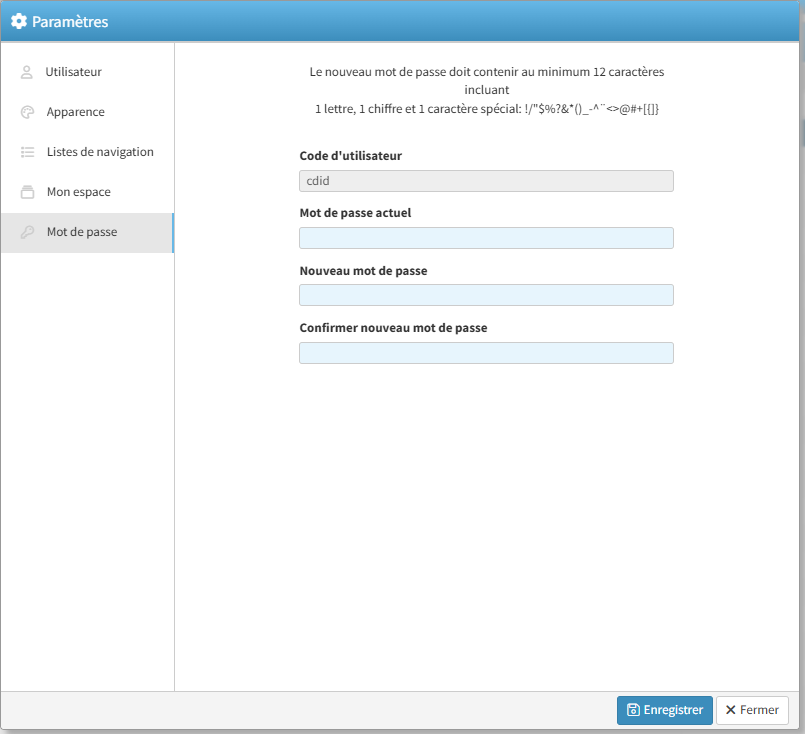Click into the Nouveau mot de passe field
805x734 pixels.
pyautogui.click(x=486, y=295)
